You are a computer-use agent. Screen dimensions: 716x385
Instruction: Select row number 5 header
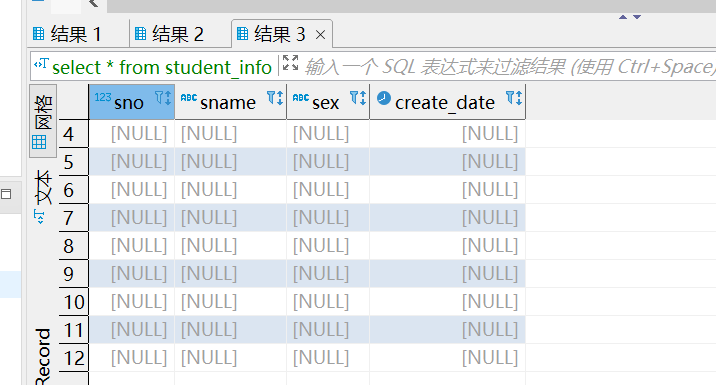pyautogui.click(x=74, y=162)
